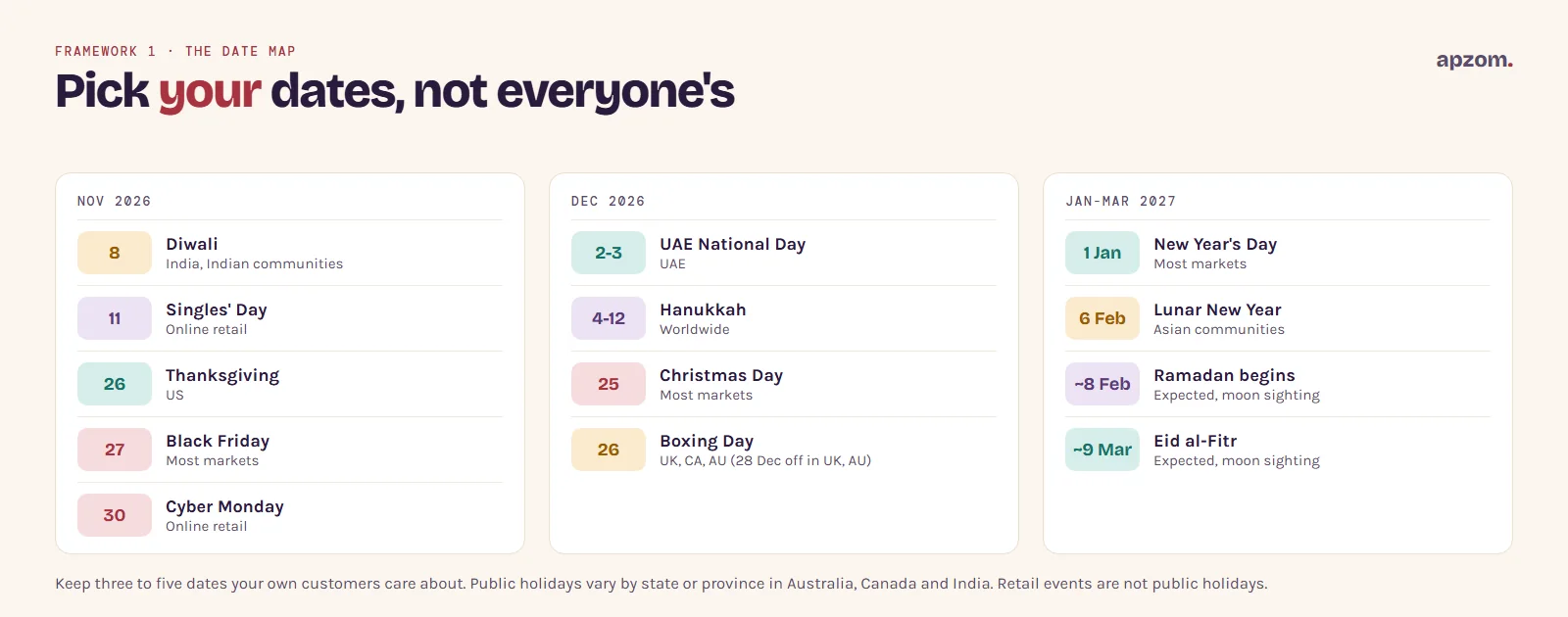The width and height of the screenshot is (1568, 617).
Task: Click UAE National Day badge 2-3
Action: (x=609, y=253)
